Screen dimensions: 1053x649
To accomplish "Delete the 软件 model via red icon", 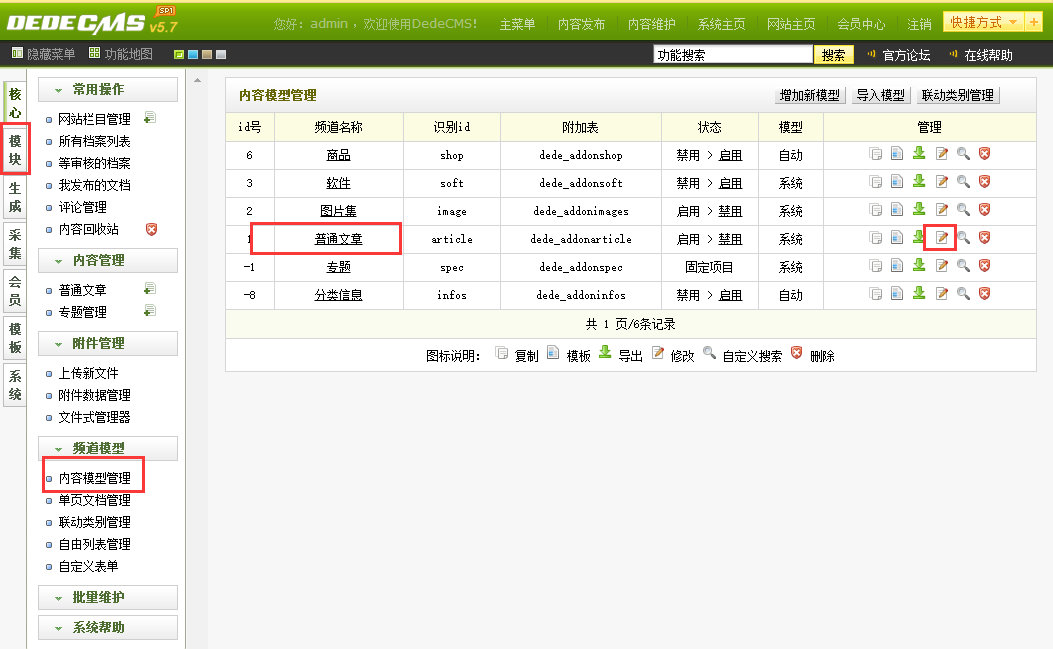I will click(x=985, y=182).
